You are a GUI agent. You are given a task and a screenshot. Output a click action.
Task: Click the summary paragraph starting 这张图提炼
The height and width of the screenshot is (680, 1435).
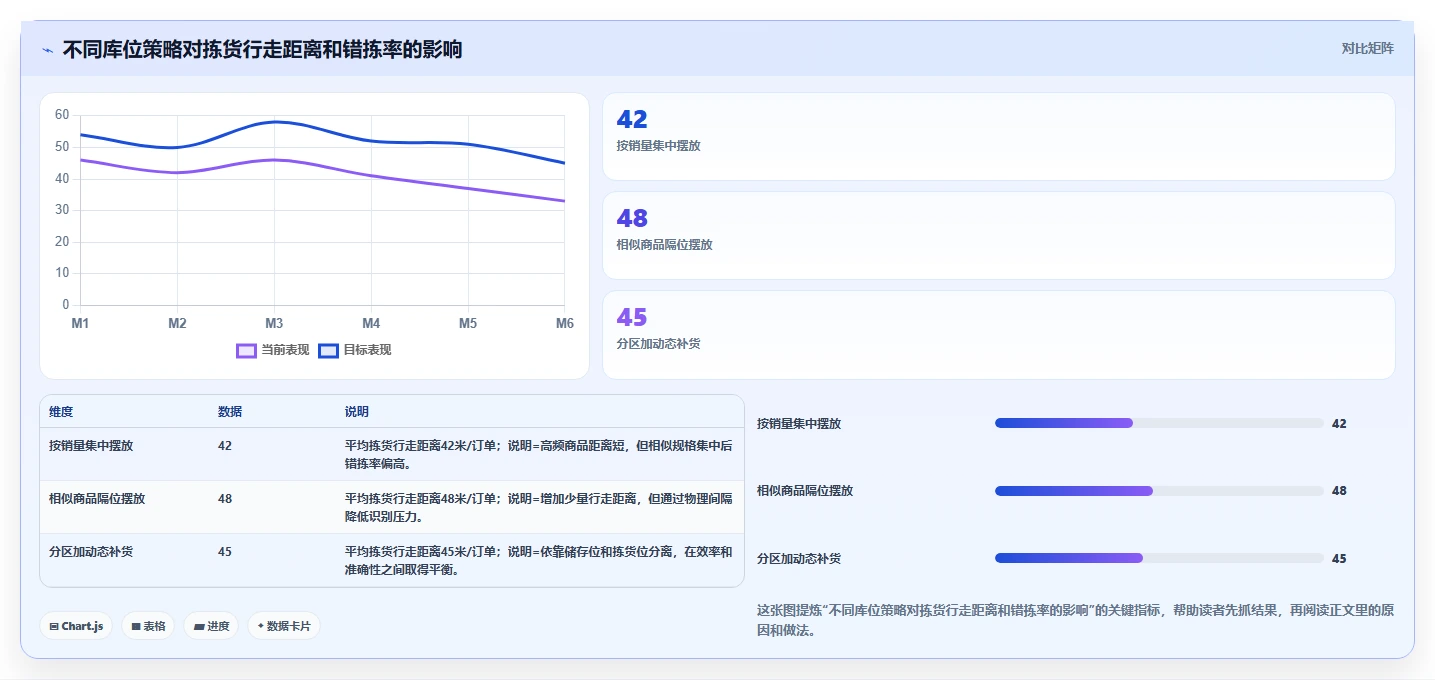[1075, 620]
